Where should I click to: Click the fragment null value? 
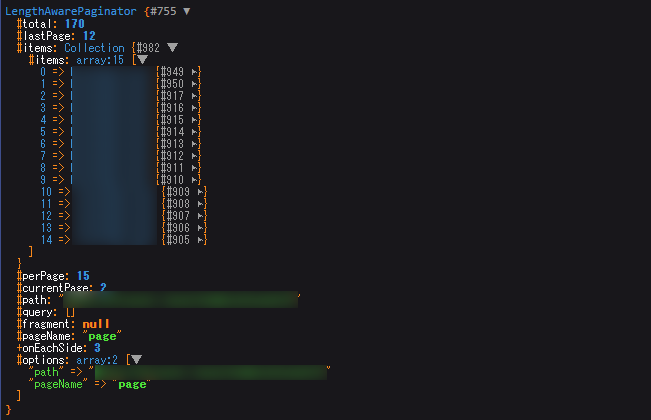point(96,324)
